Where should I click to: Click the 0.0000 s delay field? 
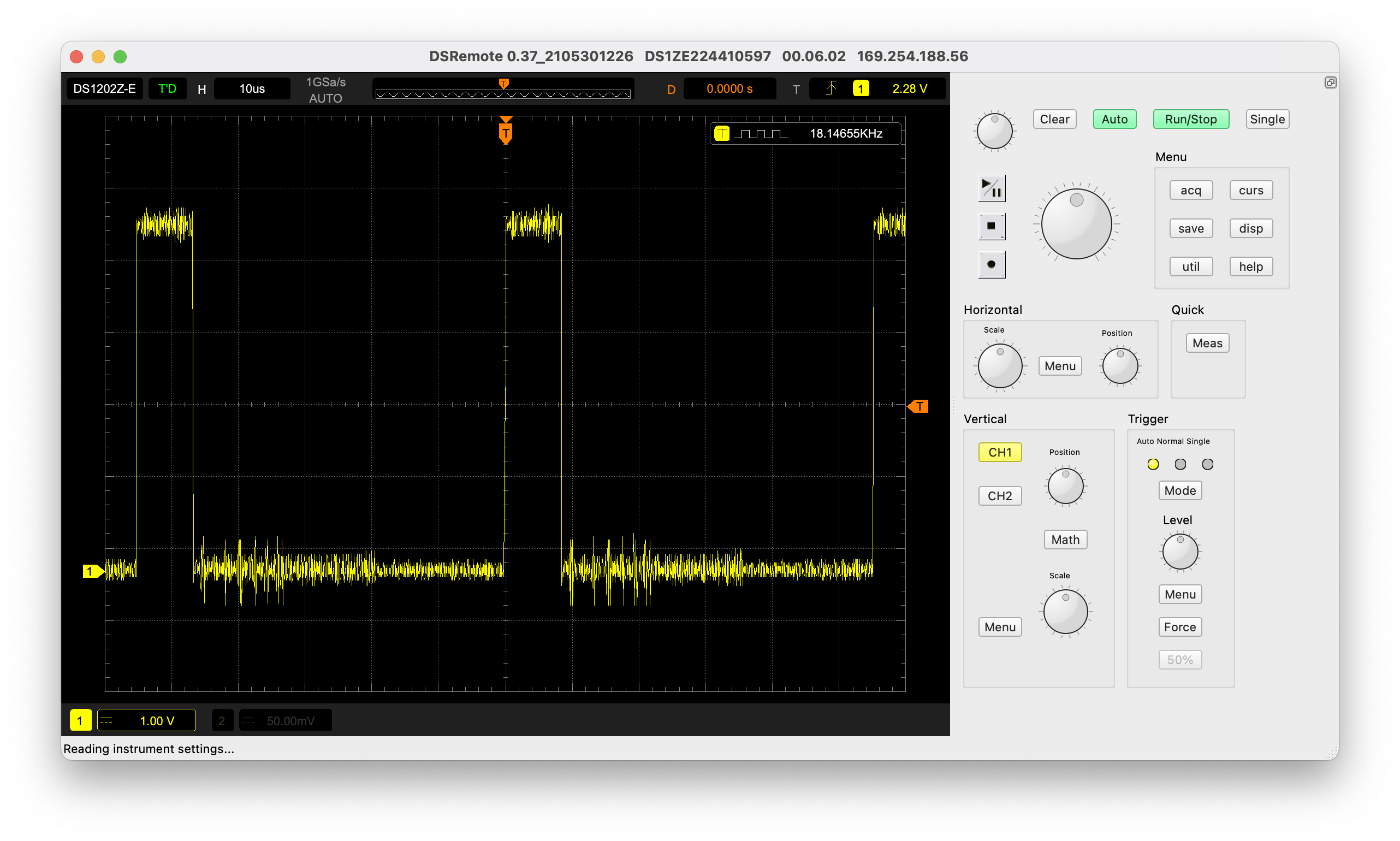(729, 88)
